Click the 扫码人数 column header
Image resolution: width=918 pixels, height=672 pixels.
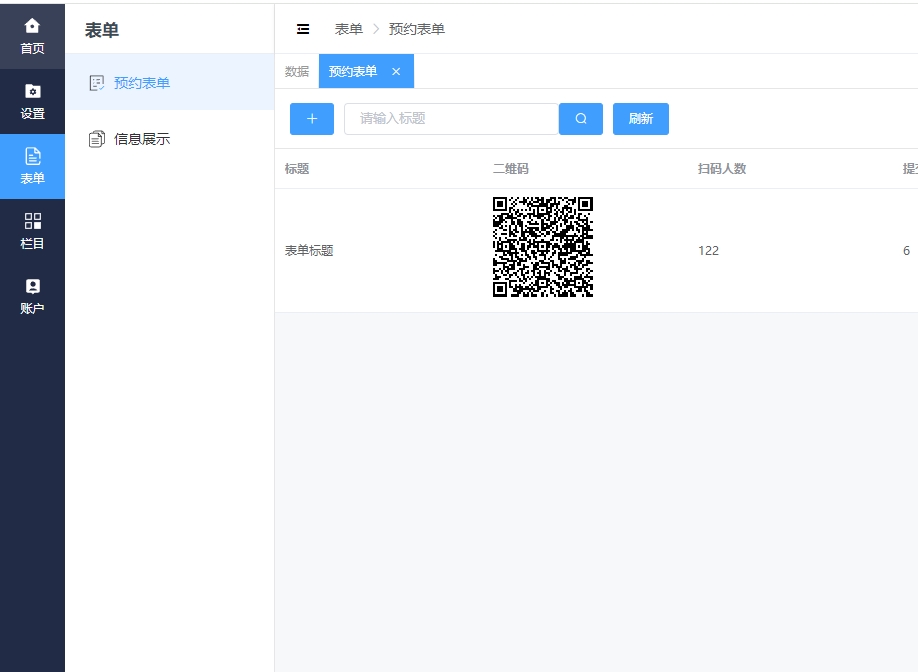722,169
